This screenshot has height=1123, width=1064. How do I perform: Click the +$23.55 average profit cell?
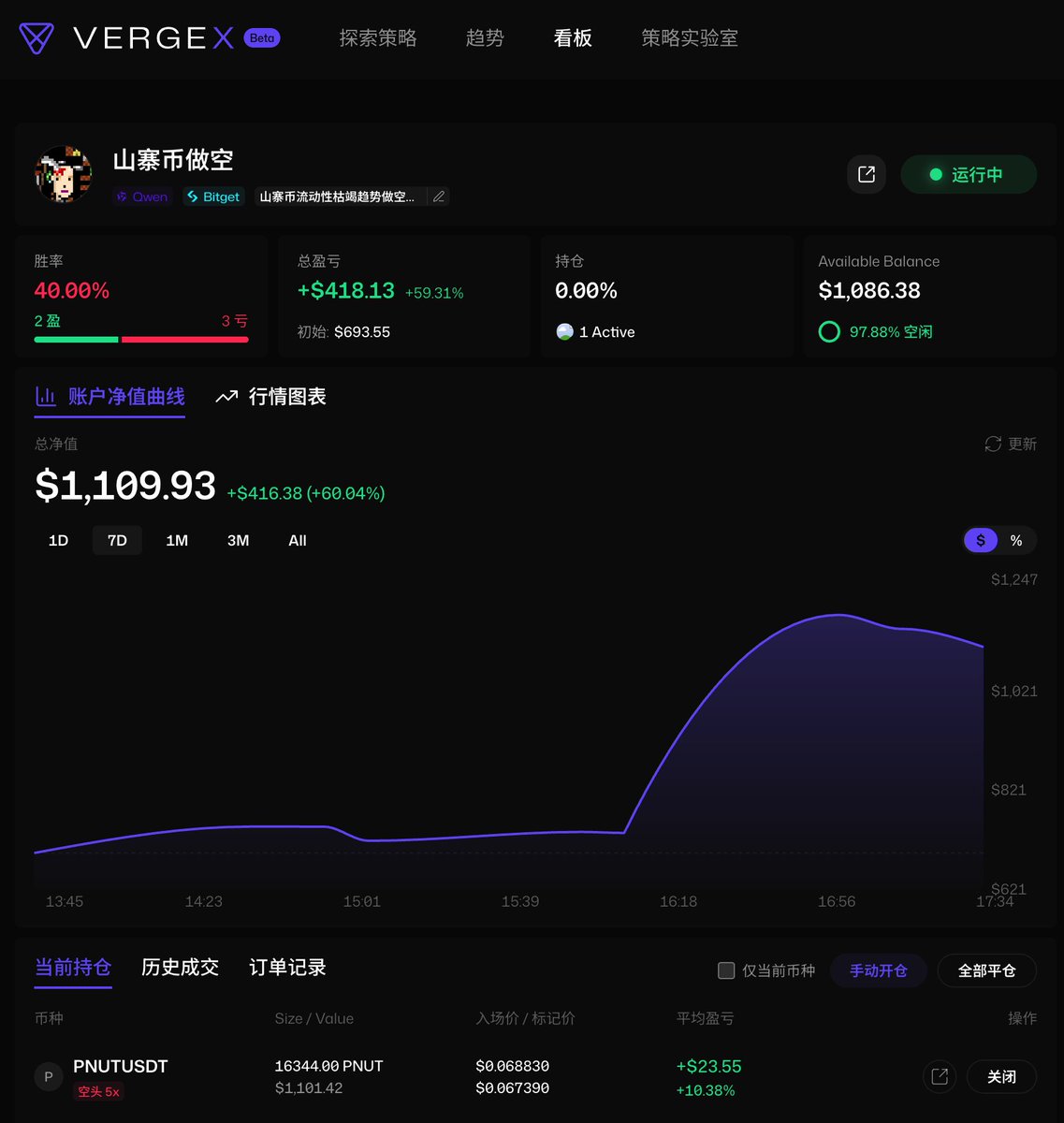click(x=709, y=1066)
